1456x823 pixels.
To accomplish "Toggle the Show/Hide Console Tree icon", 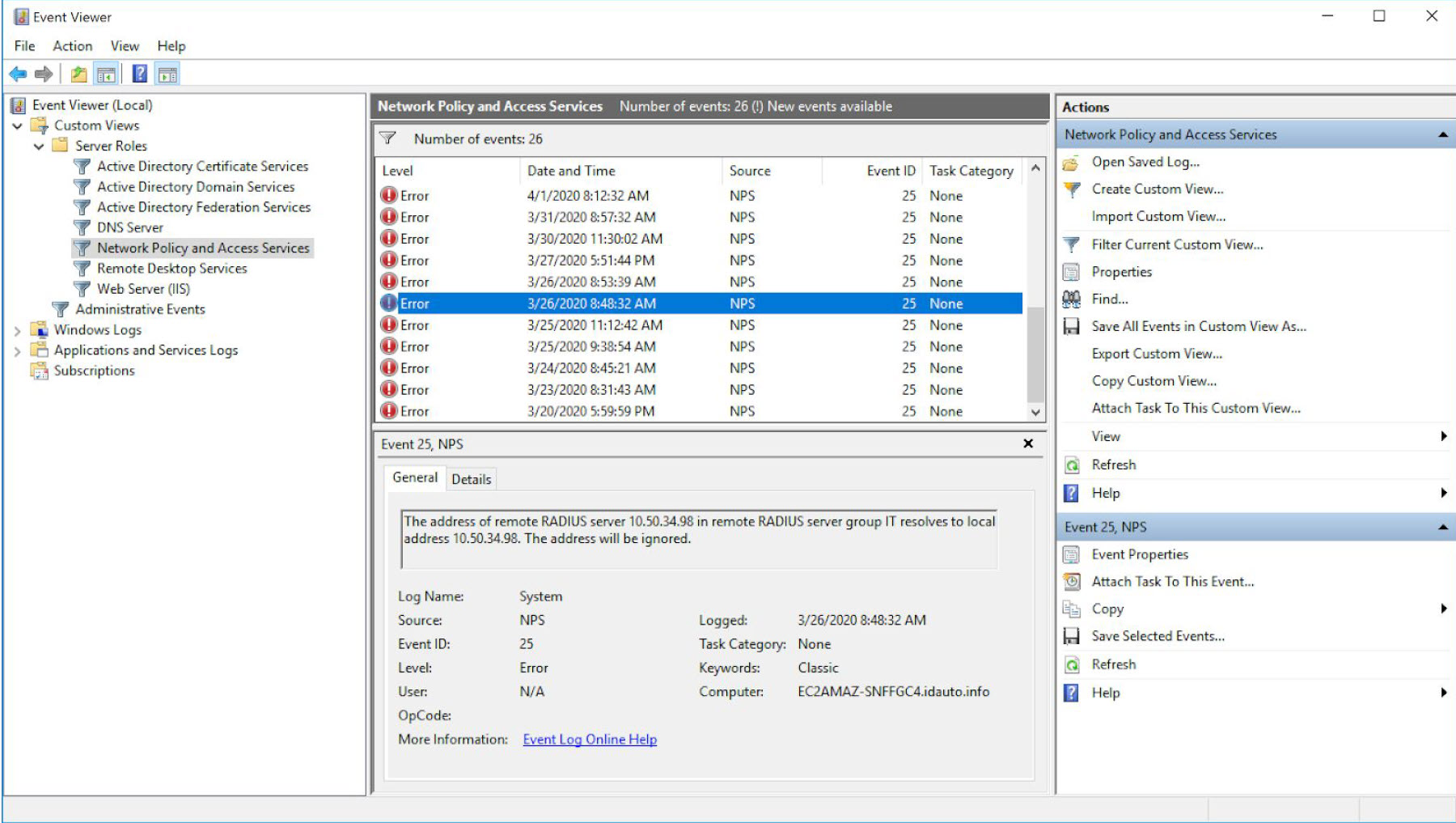I will tap(106, 74).
